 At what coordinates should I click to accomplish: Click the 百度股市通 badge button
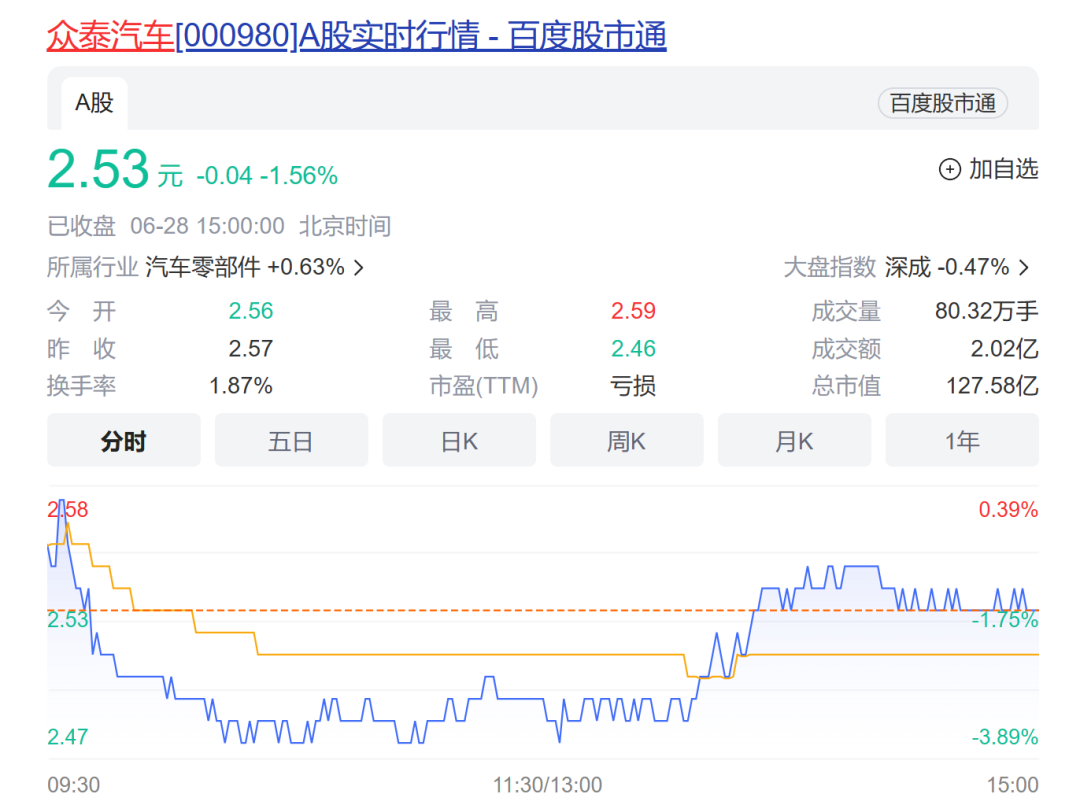coord(942,103)
